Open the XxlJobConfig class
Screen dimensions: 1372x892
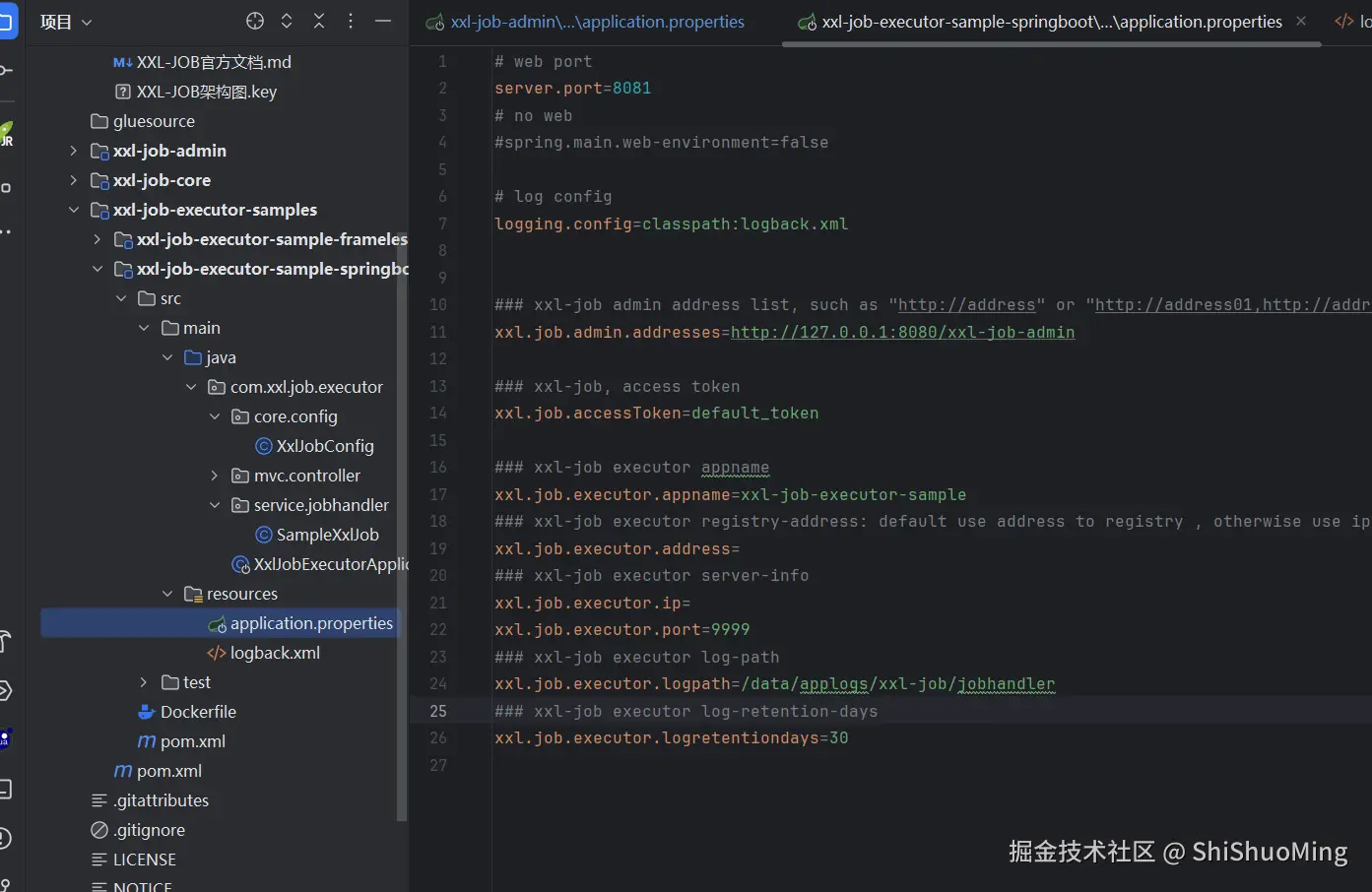coord(325,446)
